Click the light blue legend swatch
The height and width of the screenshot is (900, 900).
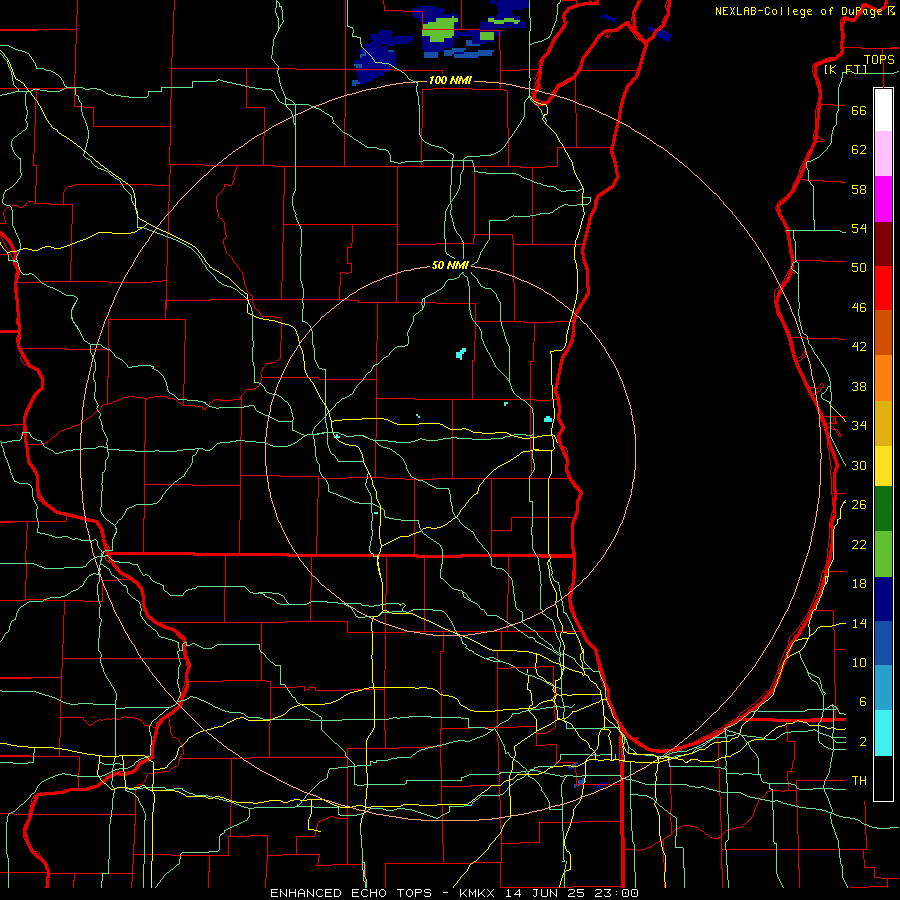[x=883, y=688]
